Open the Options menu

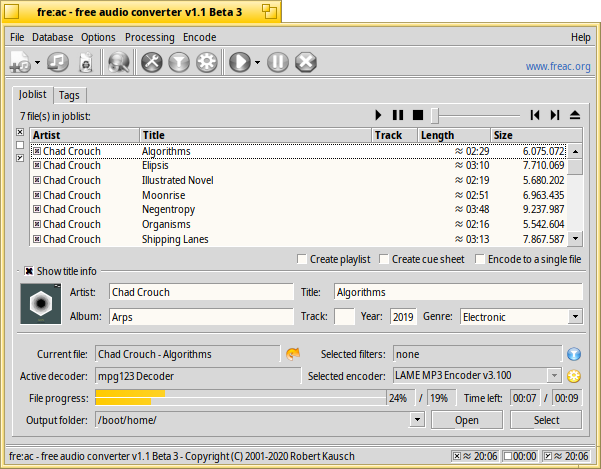click(x=98, y=37)
